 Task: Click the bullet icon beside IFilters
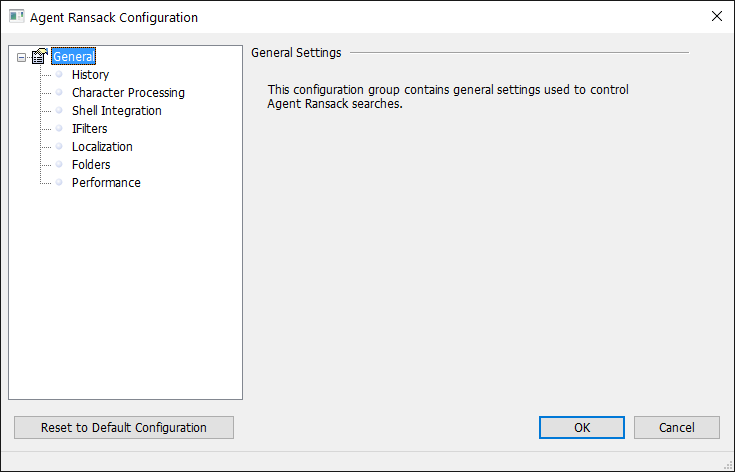[x=59, y=128]
